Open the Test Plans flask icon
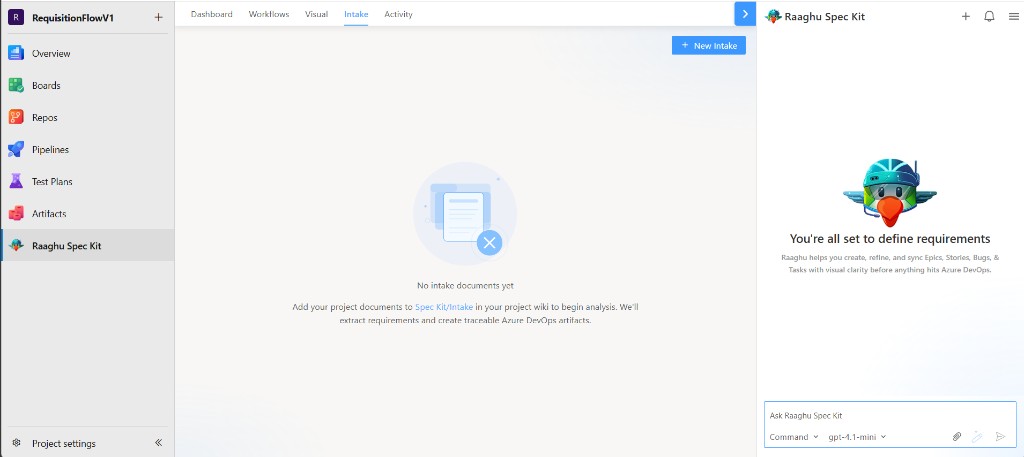Screen dimensions: 1024x457 click(16, 181)
